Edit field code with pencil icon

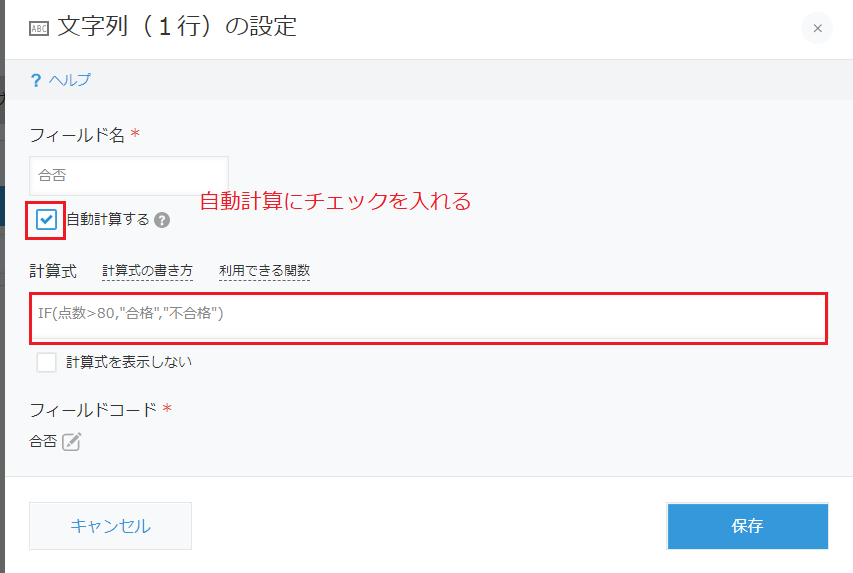(x=71, y=441)
